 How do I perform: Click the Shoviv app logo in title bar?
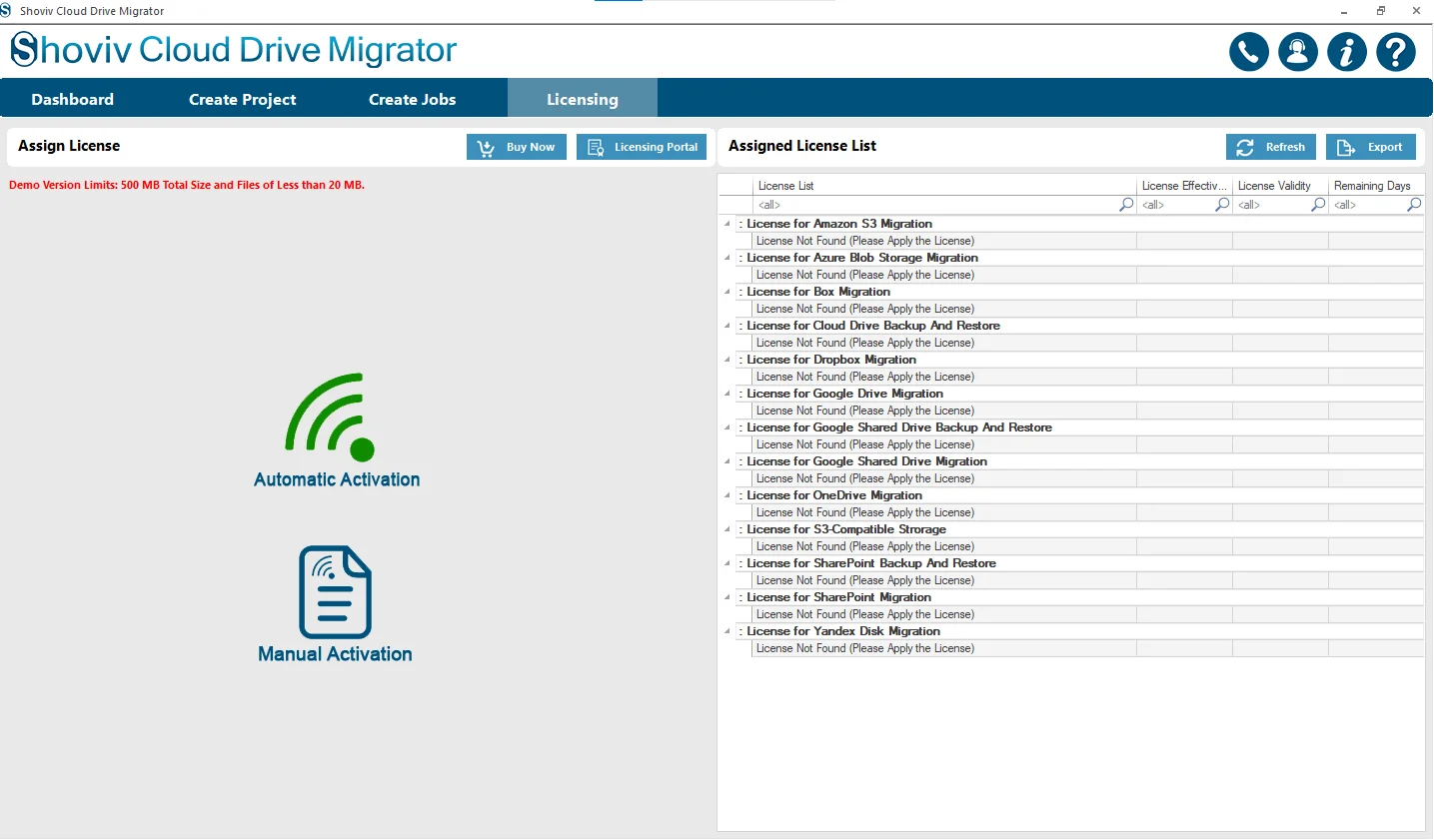6,10
